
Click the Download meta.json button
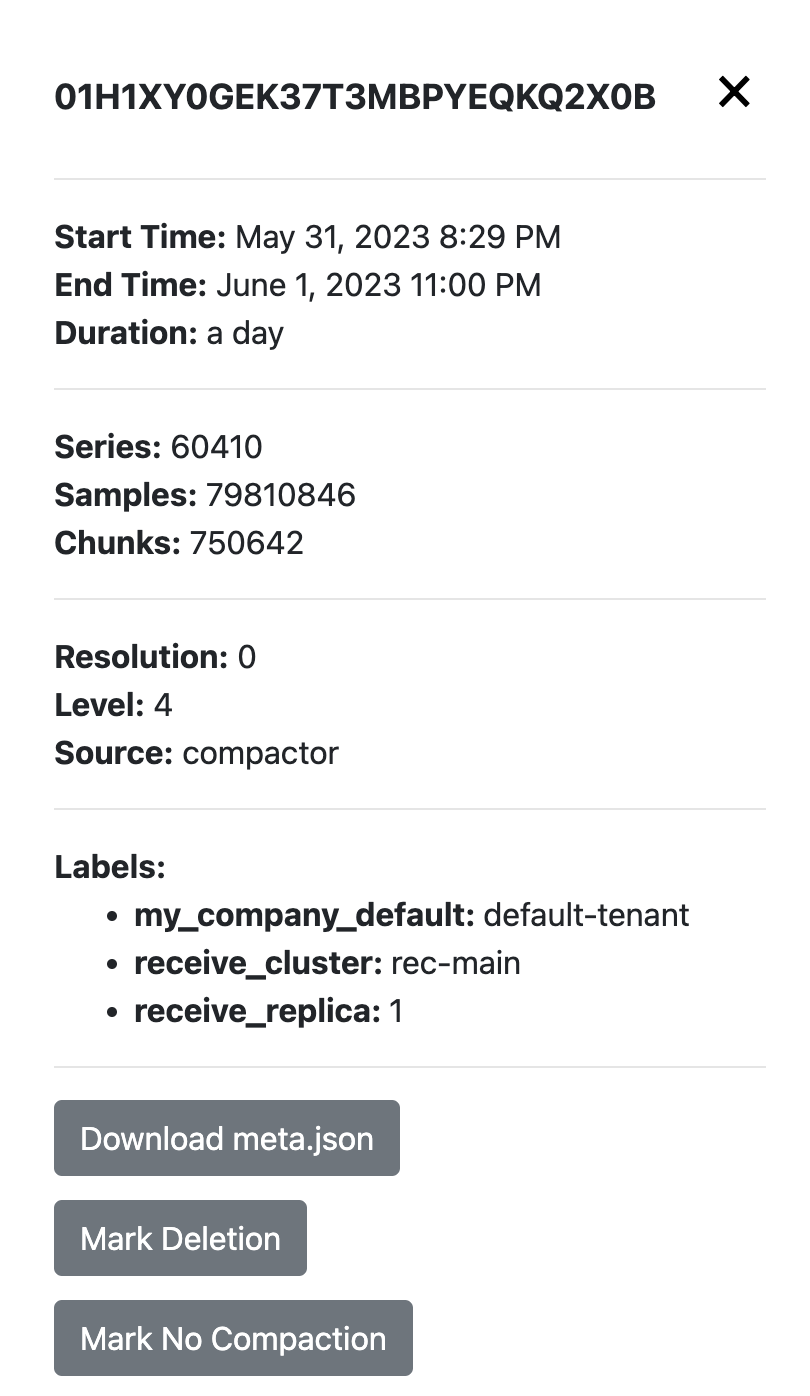tap(226, 1137)
